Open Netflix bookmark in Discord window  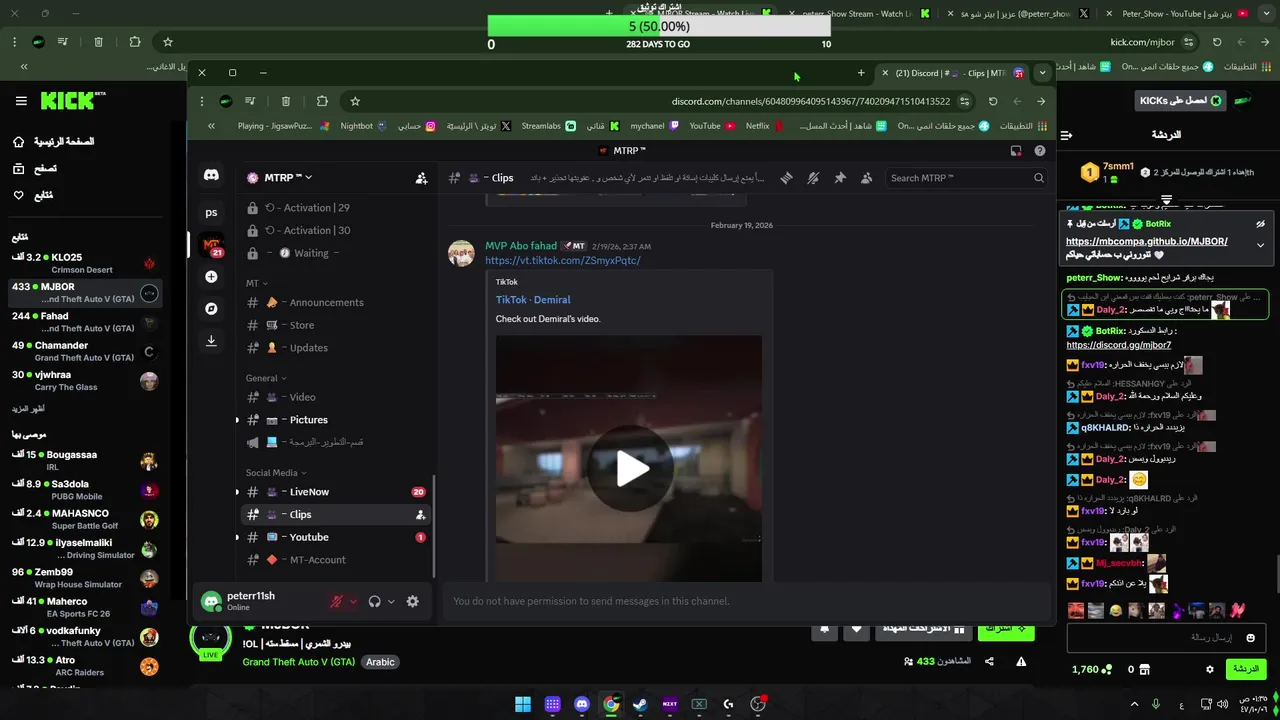pos(764,126)
